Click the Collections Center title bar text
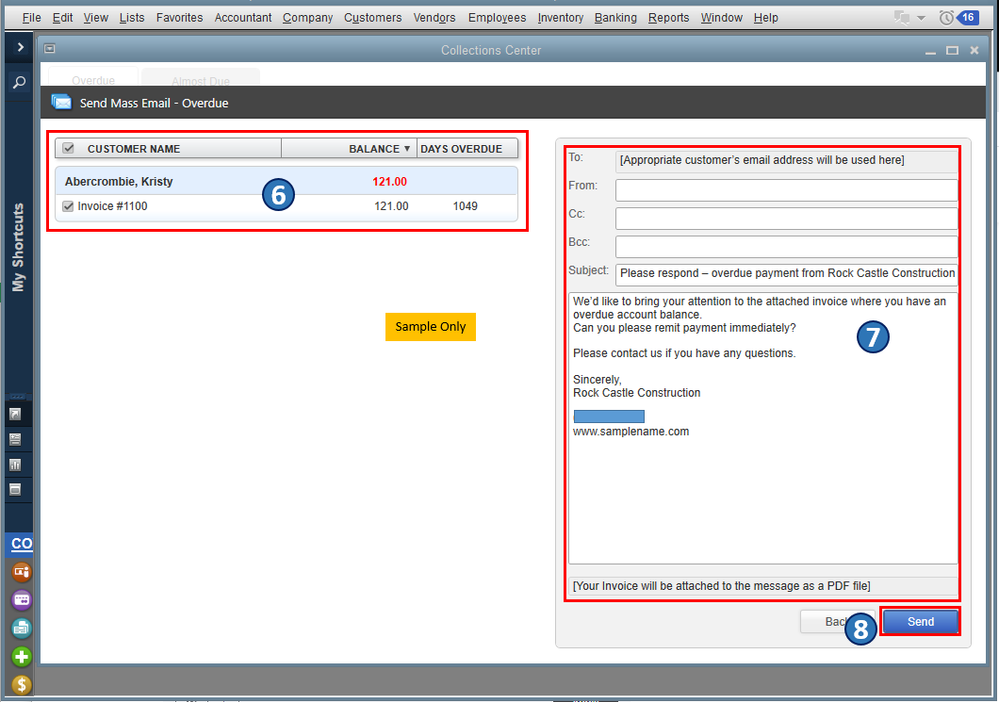This screenshot has height=702, width=999. coord(491,50)
